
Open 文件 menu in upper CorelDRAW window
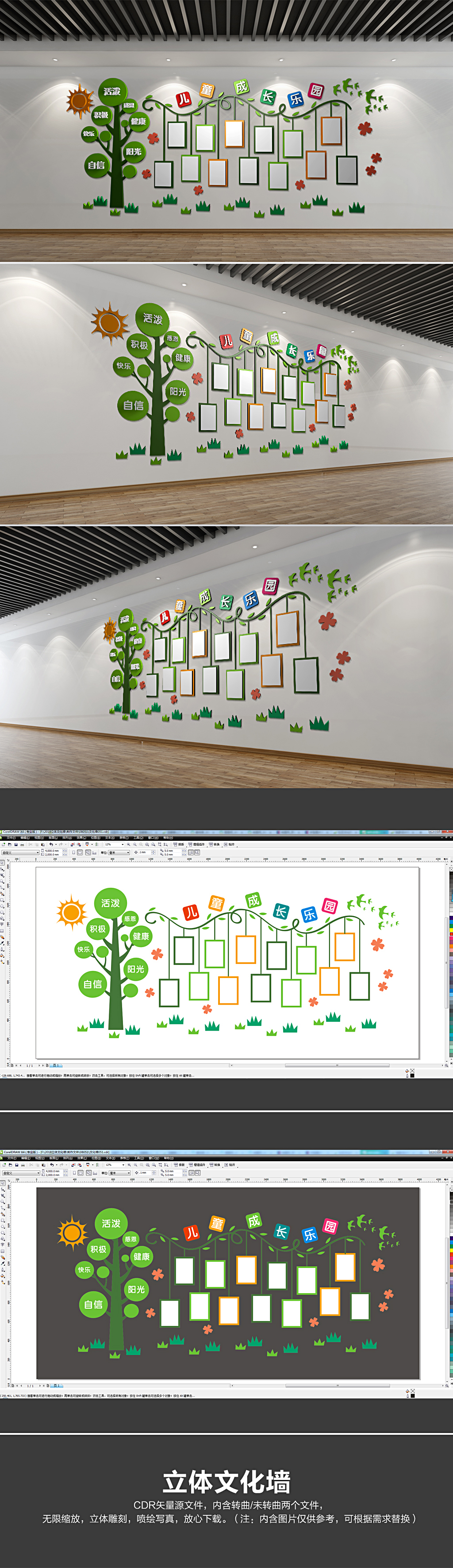[12, 838]
